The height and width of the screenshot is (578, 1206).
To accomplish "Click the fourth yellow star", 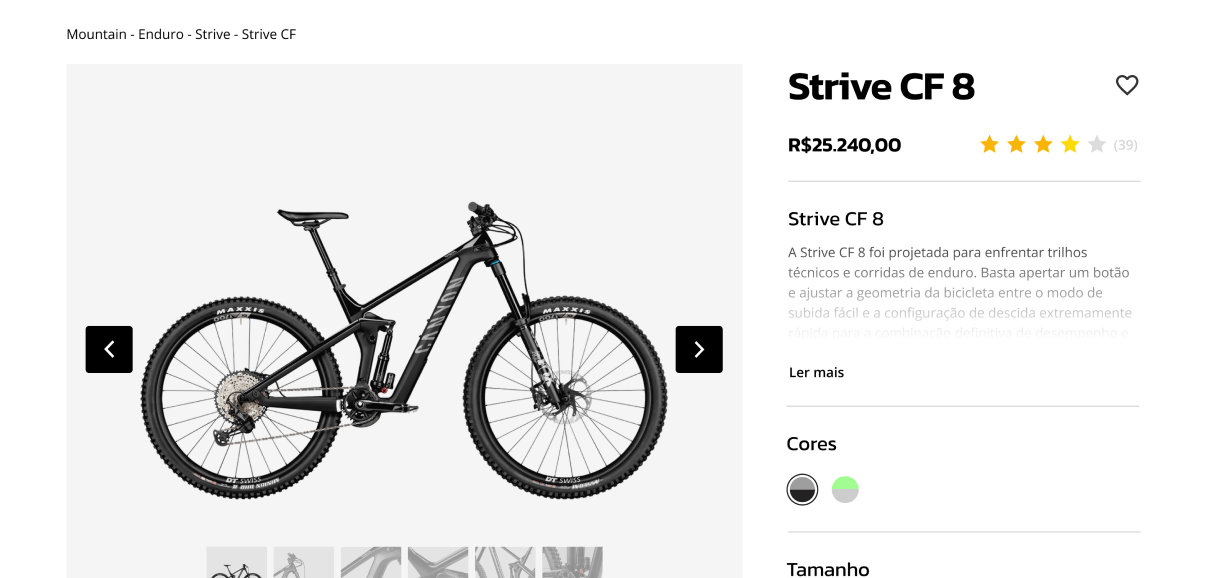I will tap(1070, 145).
